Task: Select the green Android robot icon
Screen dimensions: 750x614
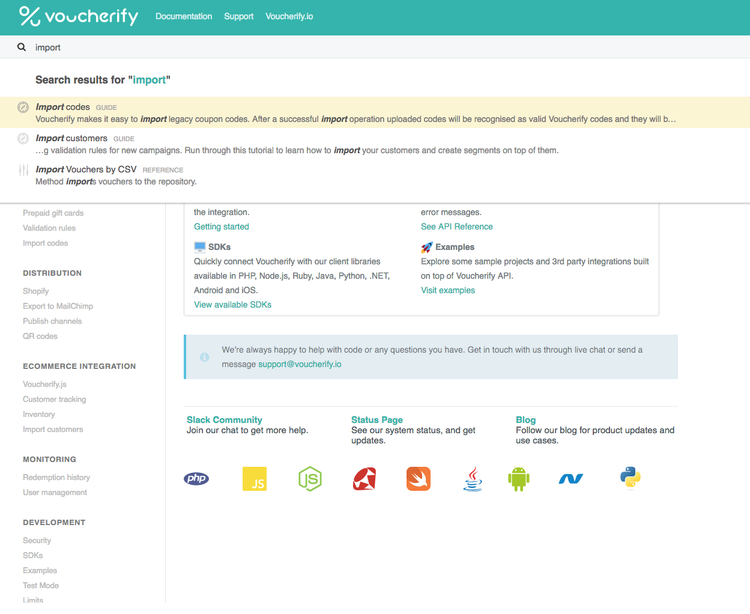Action: (518, 479)
